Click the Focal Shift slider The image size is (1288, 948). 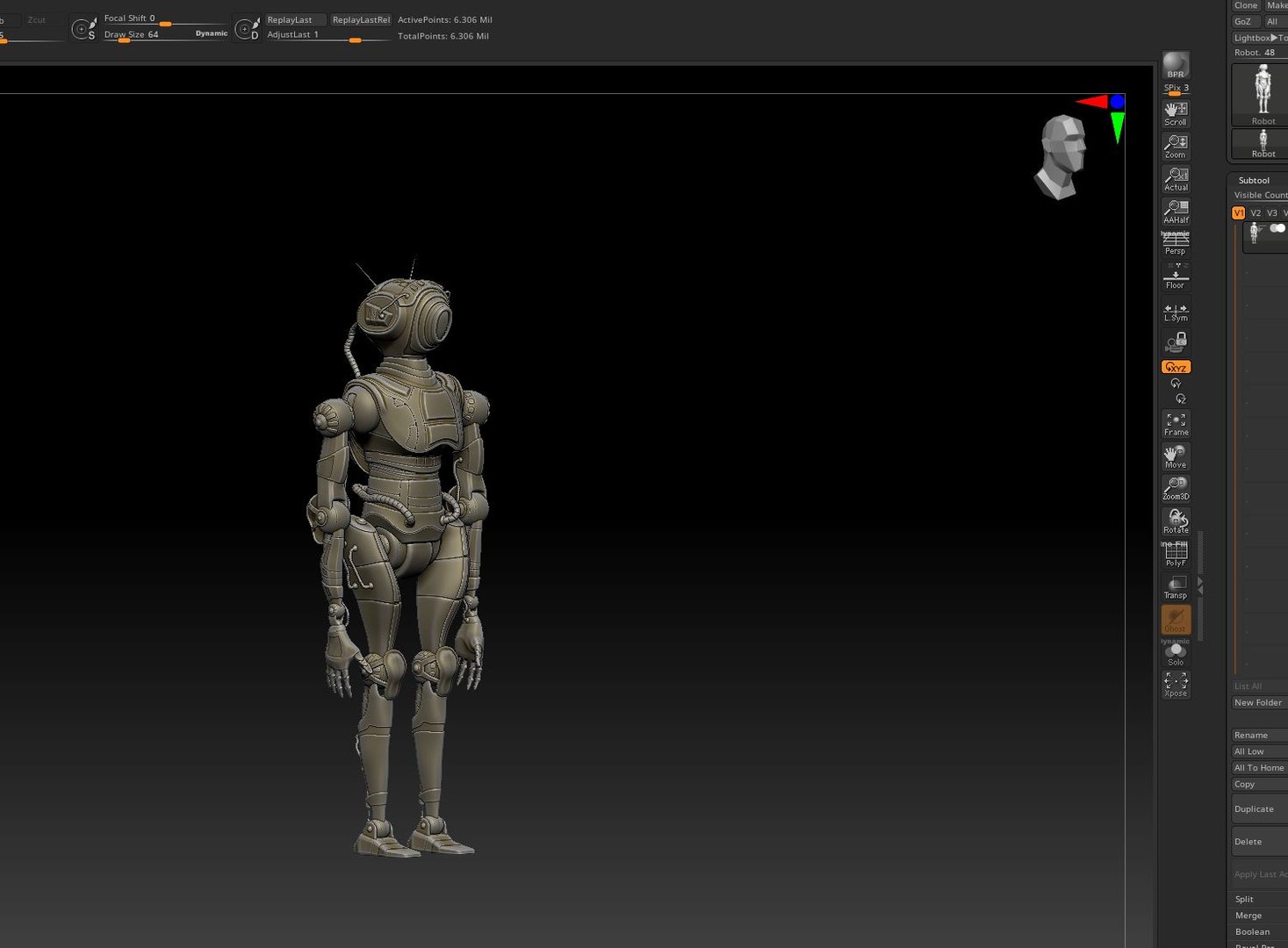164,18
